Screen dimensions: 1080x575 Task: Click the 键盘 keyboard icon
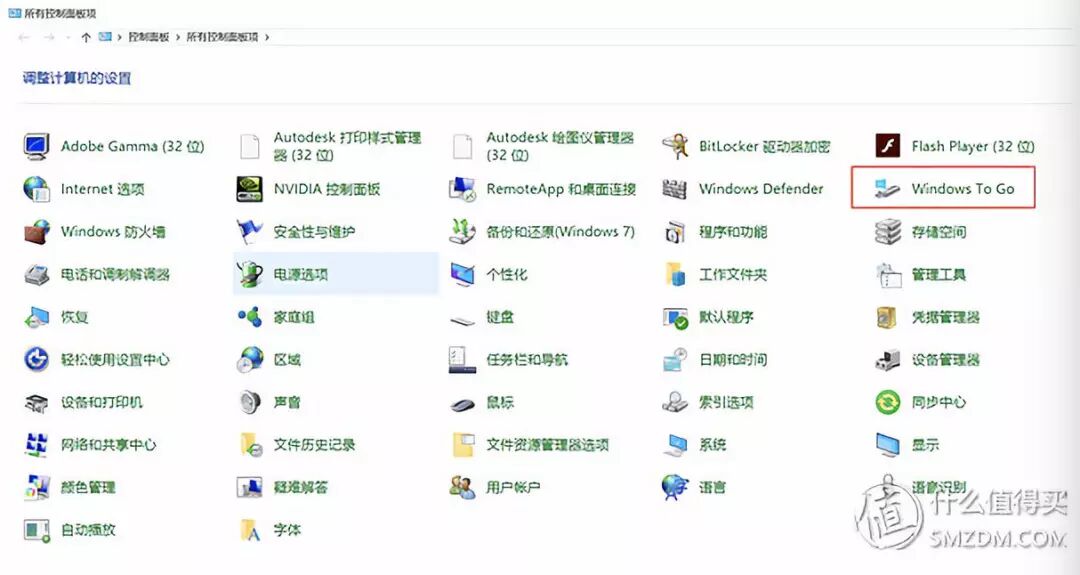(x=462, y=320)
